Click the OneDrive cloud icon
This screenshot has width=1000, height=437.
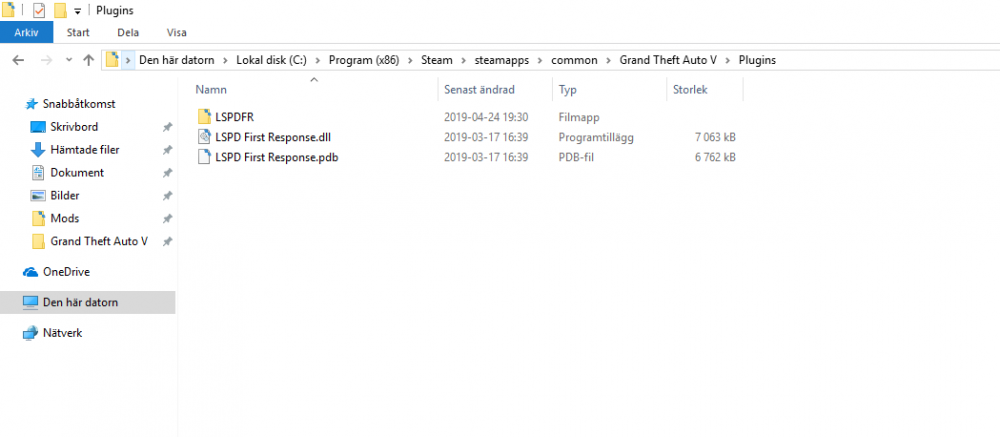click(x=31, y=272)
